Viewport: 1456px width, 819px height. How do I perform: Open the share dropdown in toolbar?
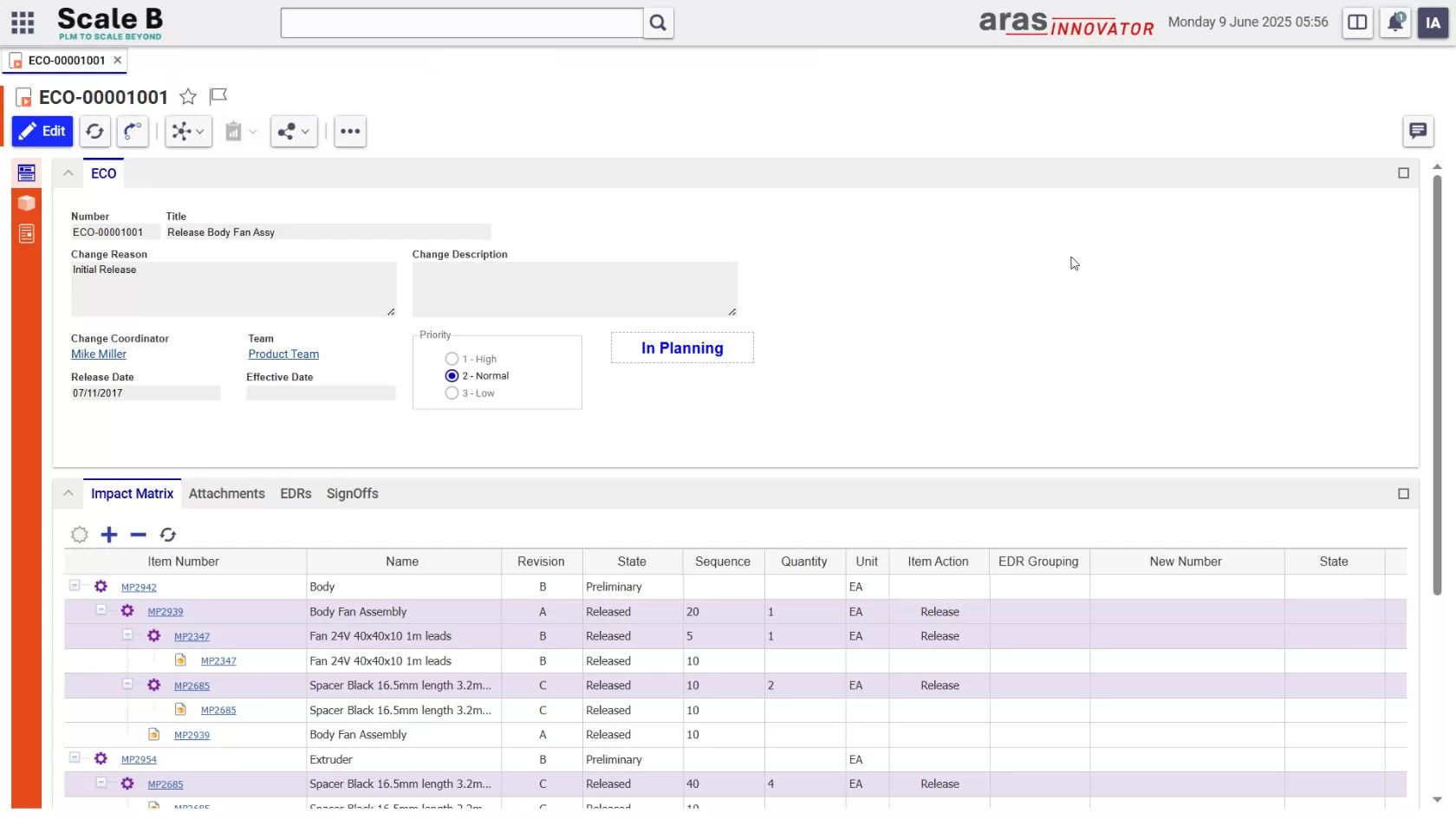[x=294, y=132]
